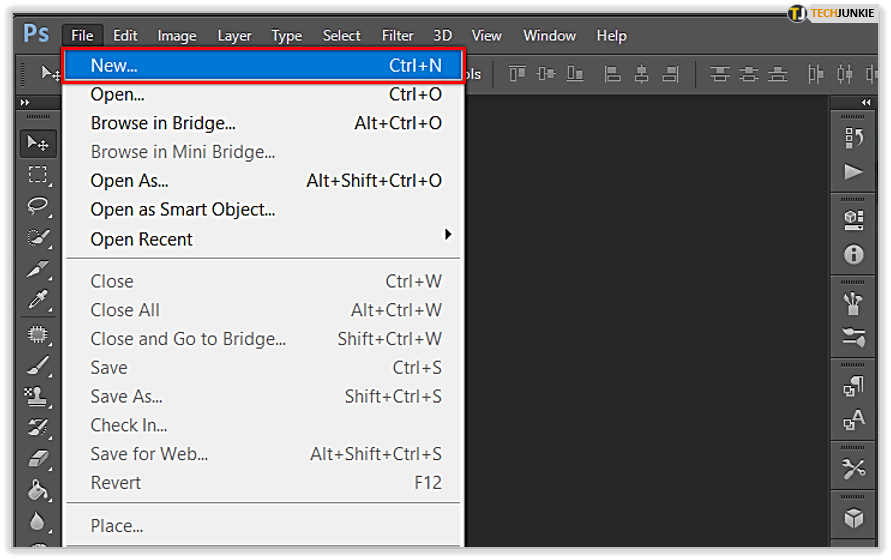Open the Type menu
Viewport: 891px width, 560px height.
click(286, 36)
